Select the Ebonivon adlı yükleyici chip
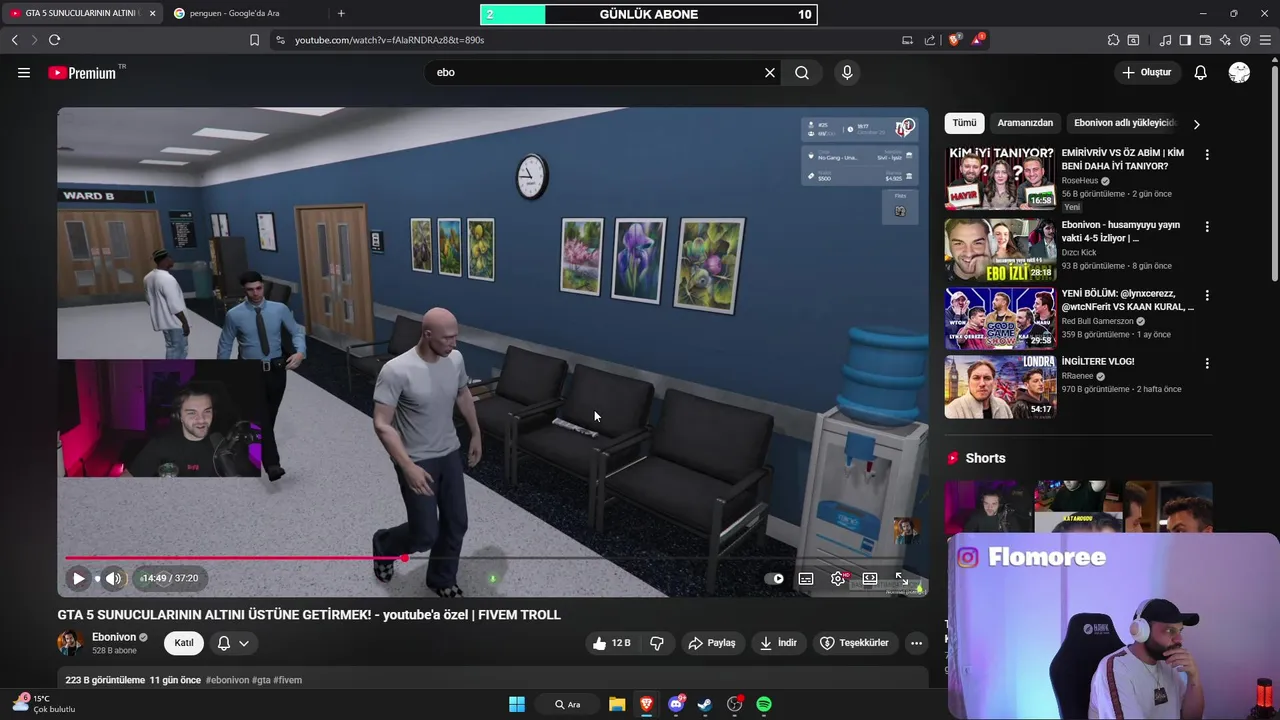The height and width of the screenshot is (720, 1280). click(x=1124, y=123)
